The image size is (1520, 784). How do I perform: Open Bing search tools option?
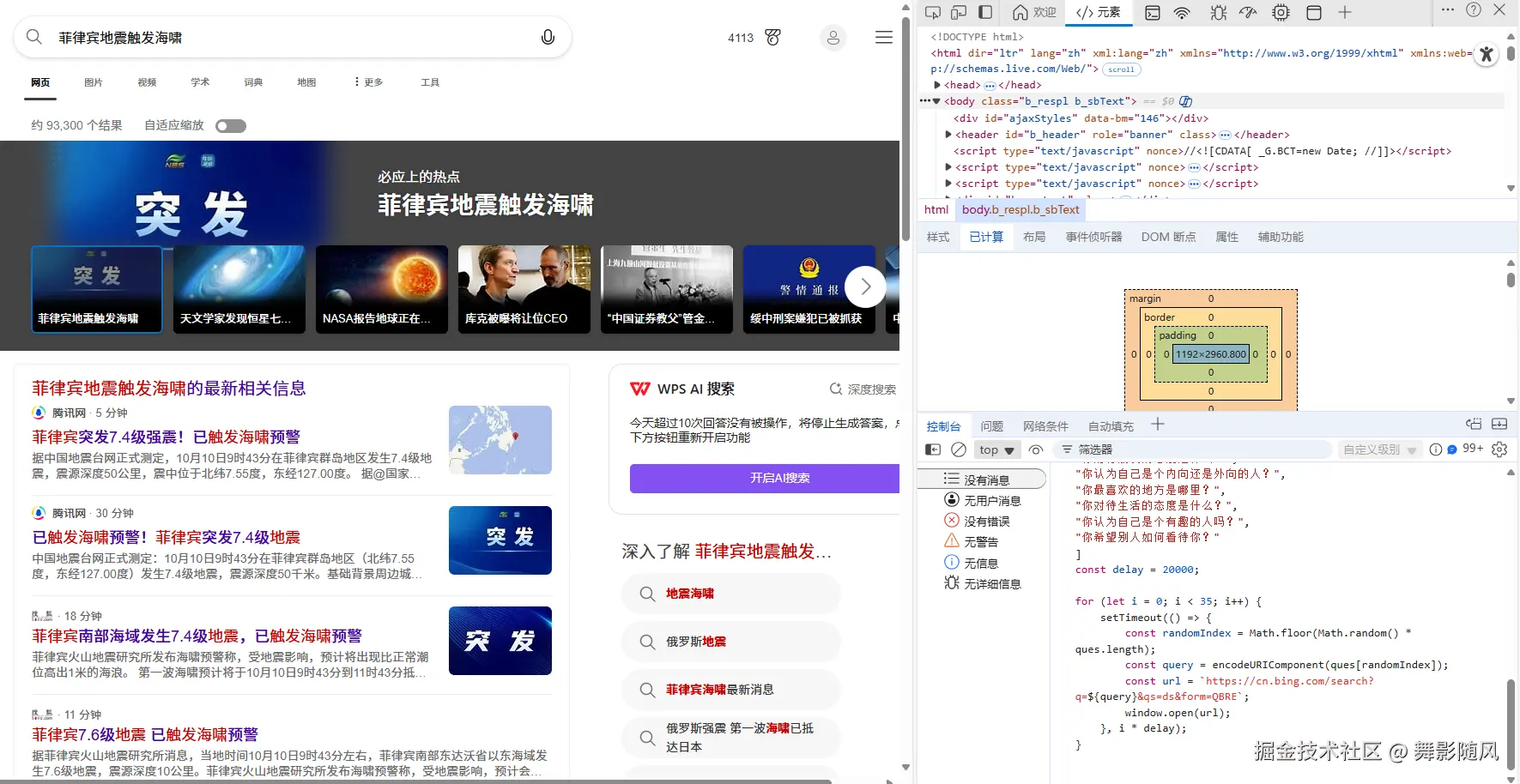point(430,82)
